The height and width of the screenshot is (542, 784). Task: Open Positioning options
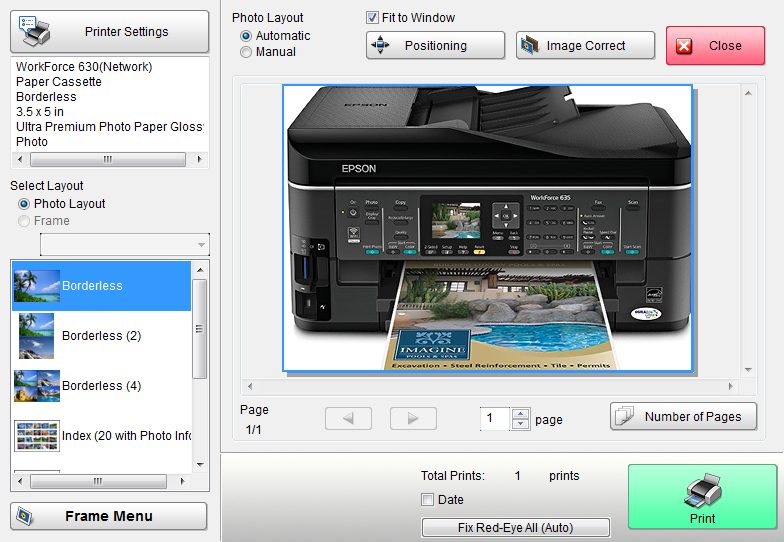click(436, 46)
